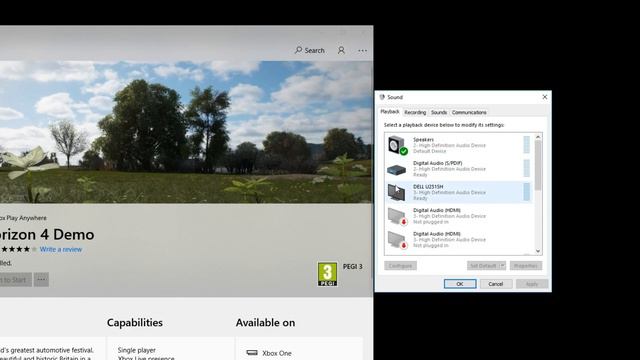Select the 'DELL U2515H' device name
640x360 pixels.
pyautogui.click(x=428, y=187)
